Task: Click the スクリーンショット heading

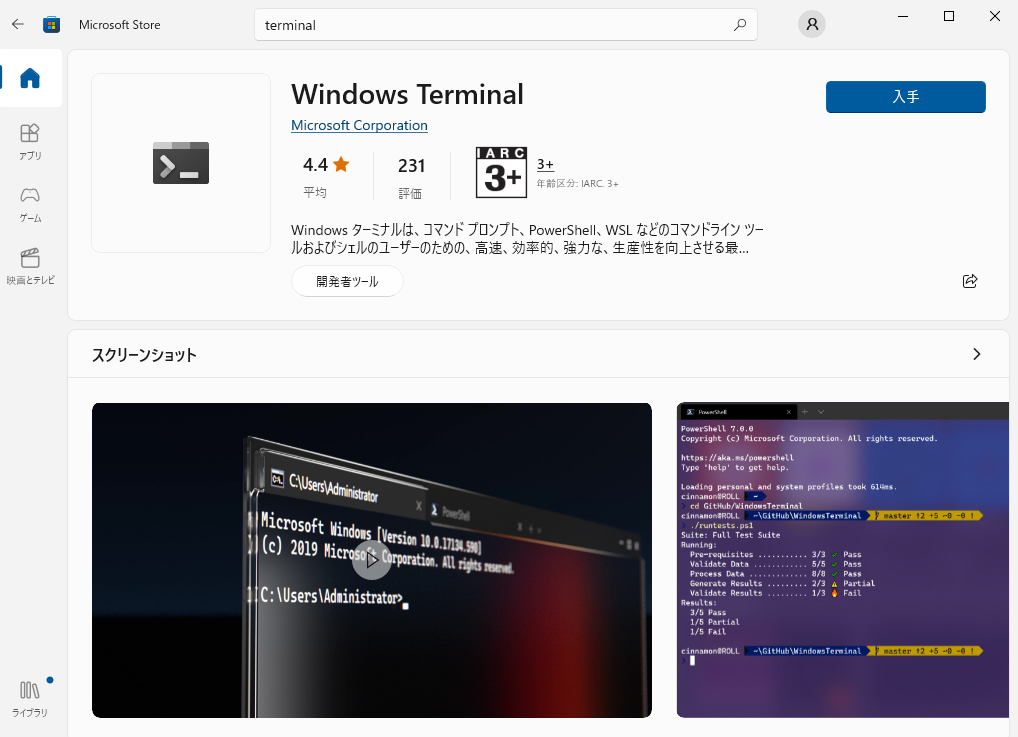Action: [144, 355]
